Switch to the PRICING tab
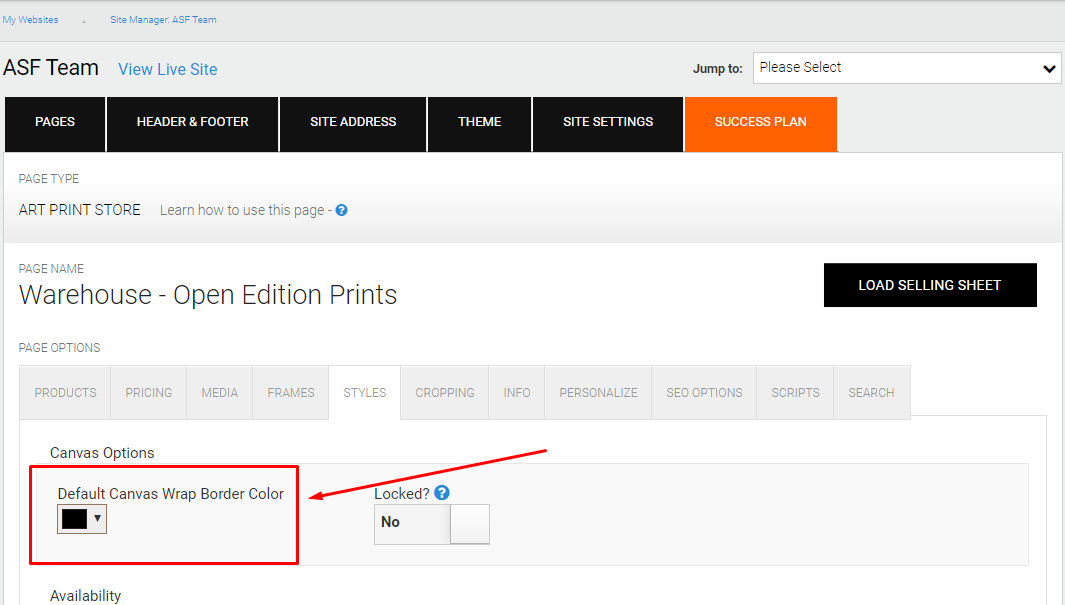 pyautogui.click(x=148, y=393)
